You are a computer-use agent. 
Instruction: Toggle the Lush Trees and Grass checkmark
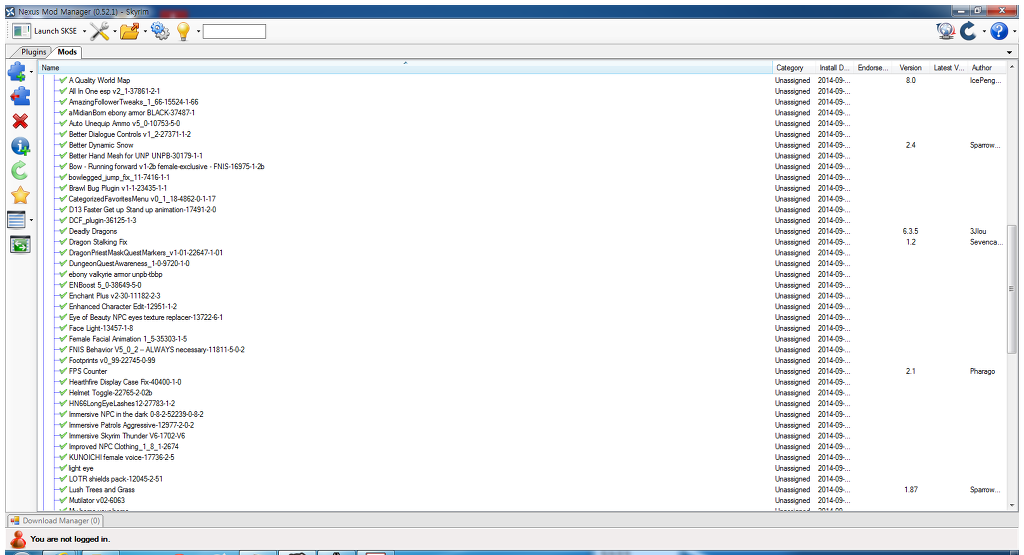[x=63, y=490]
